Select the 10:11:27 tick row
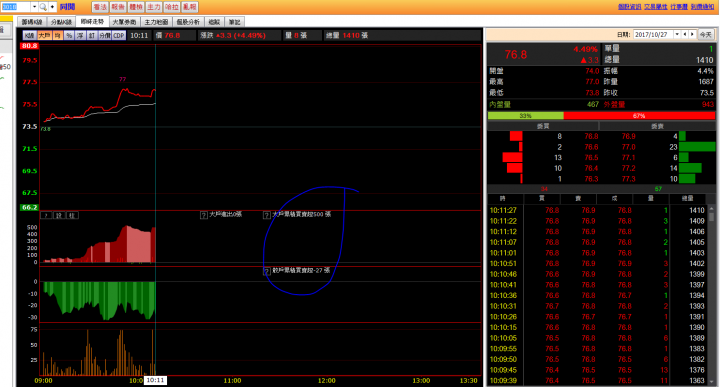The image size is (720, 387). [597, 210]
